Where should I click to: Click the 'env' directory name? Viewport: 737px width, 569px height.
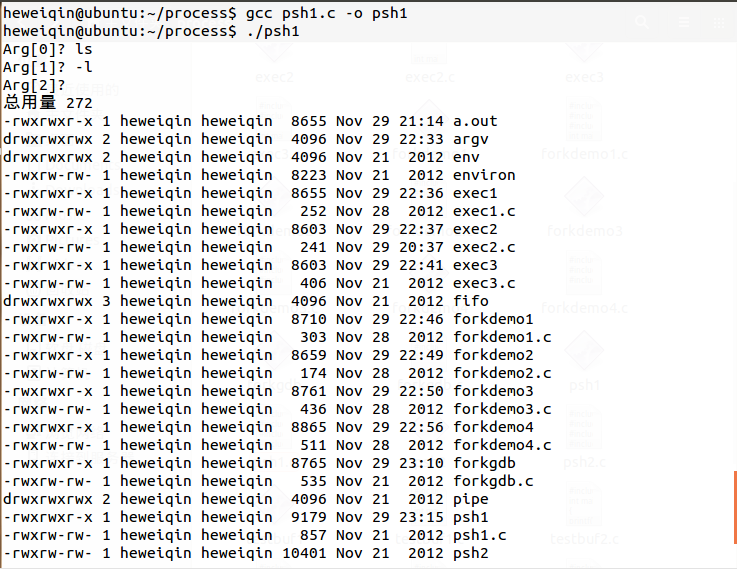466,157
